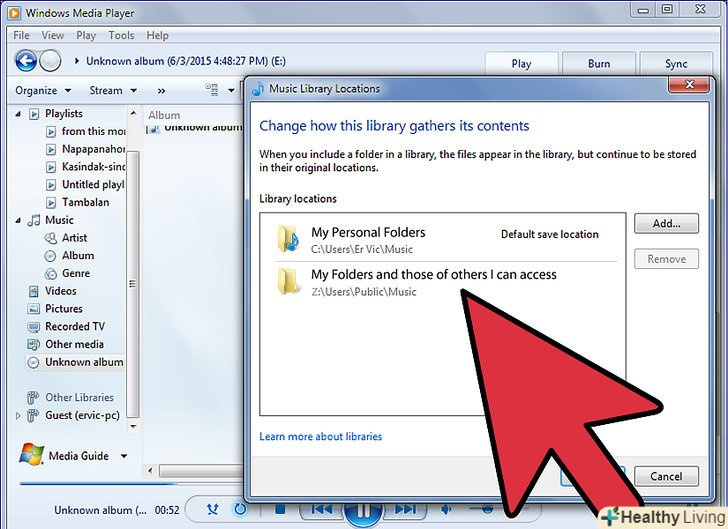Toggle repeat in playback controls
Image resolution: width=728 pixels, height=529 pixels.
[x=240, y=509]
